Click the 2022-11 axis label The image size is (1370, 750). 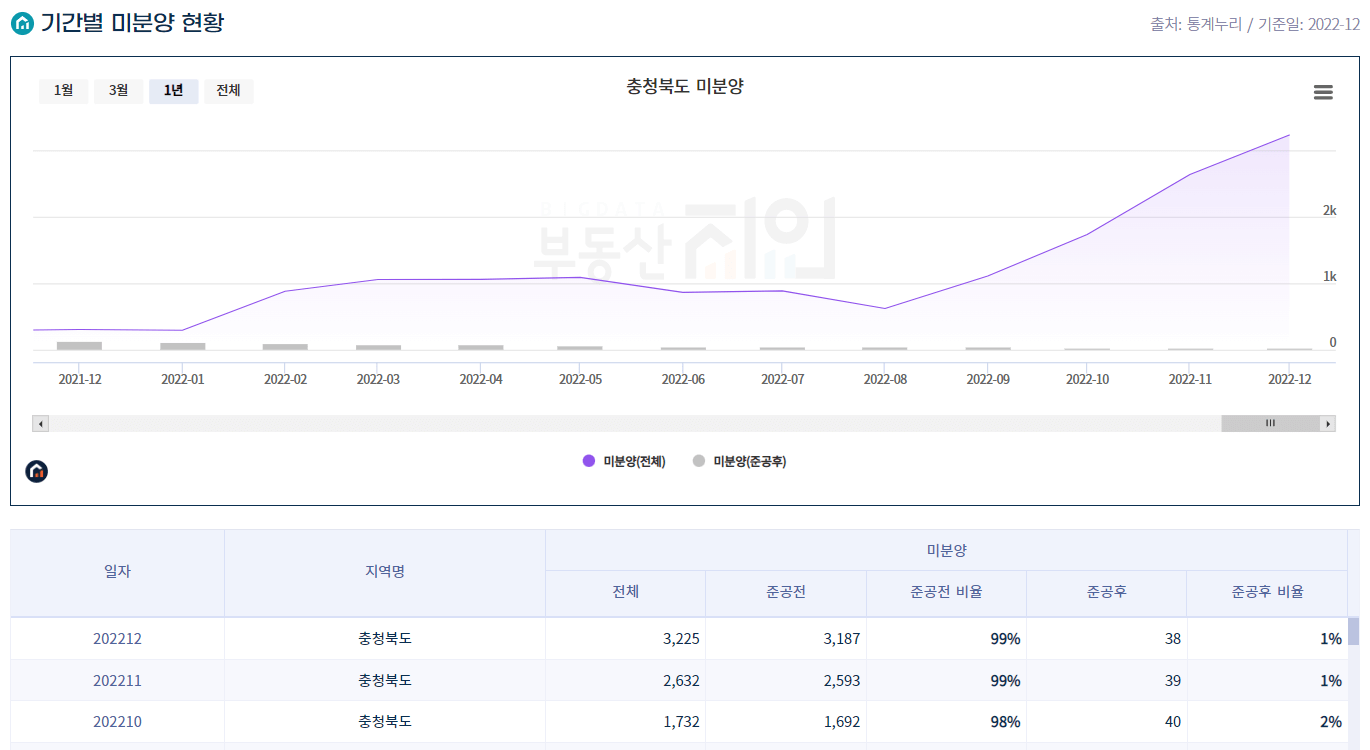[x=1190, y=380]
